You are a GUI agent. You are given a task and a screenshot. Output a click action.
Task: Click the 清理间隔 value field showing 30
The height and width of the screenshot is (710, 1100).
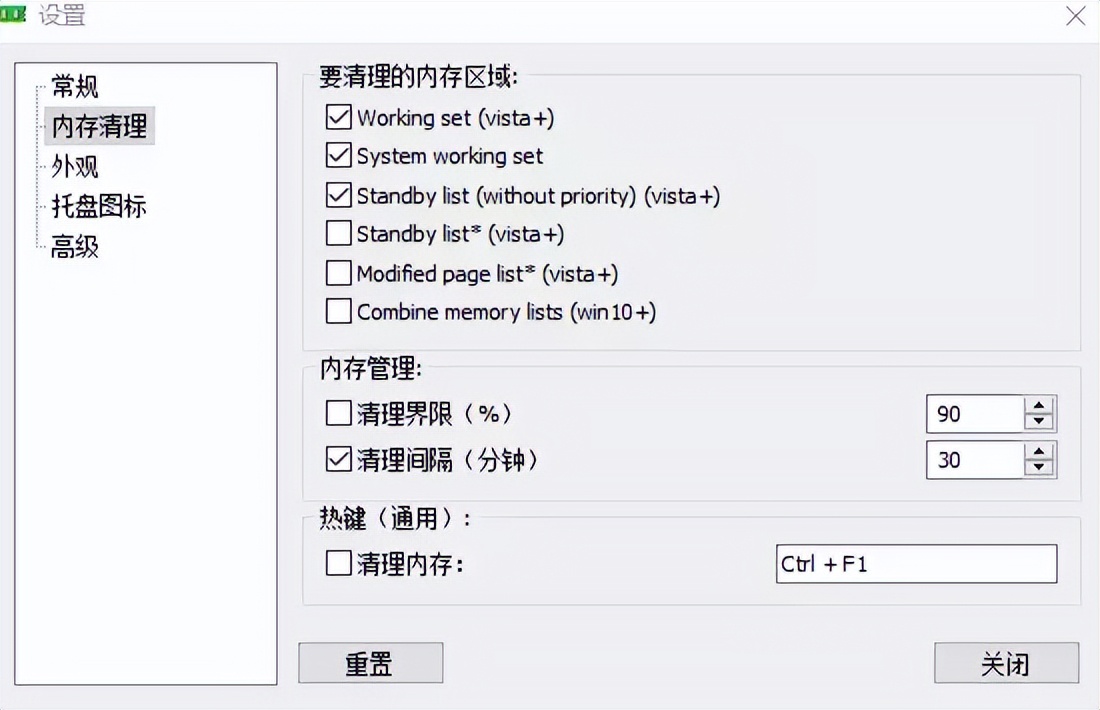(975, 460)
